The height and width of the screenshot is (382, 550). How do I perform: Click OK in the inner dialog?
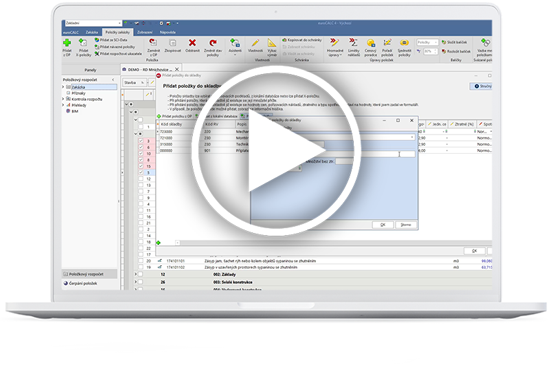tap(383, 225)
